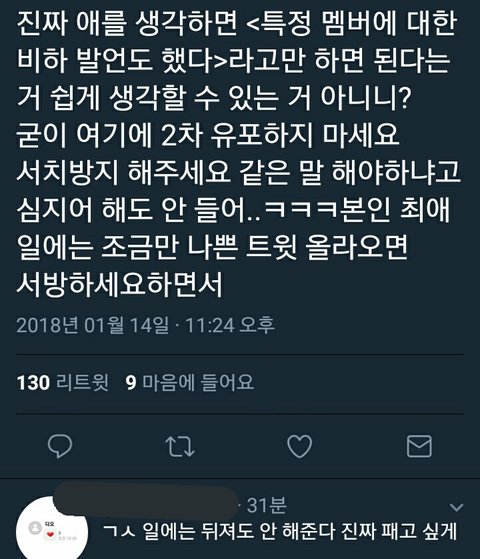Image resolution: width=480 pixels, height=559 pixels.
Task: Open the reply author's round profile avatar
Action: point(52,528)
